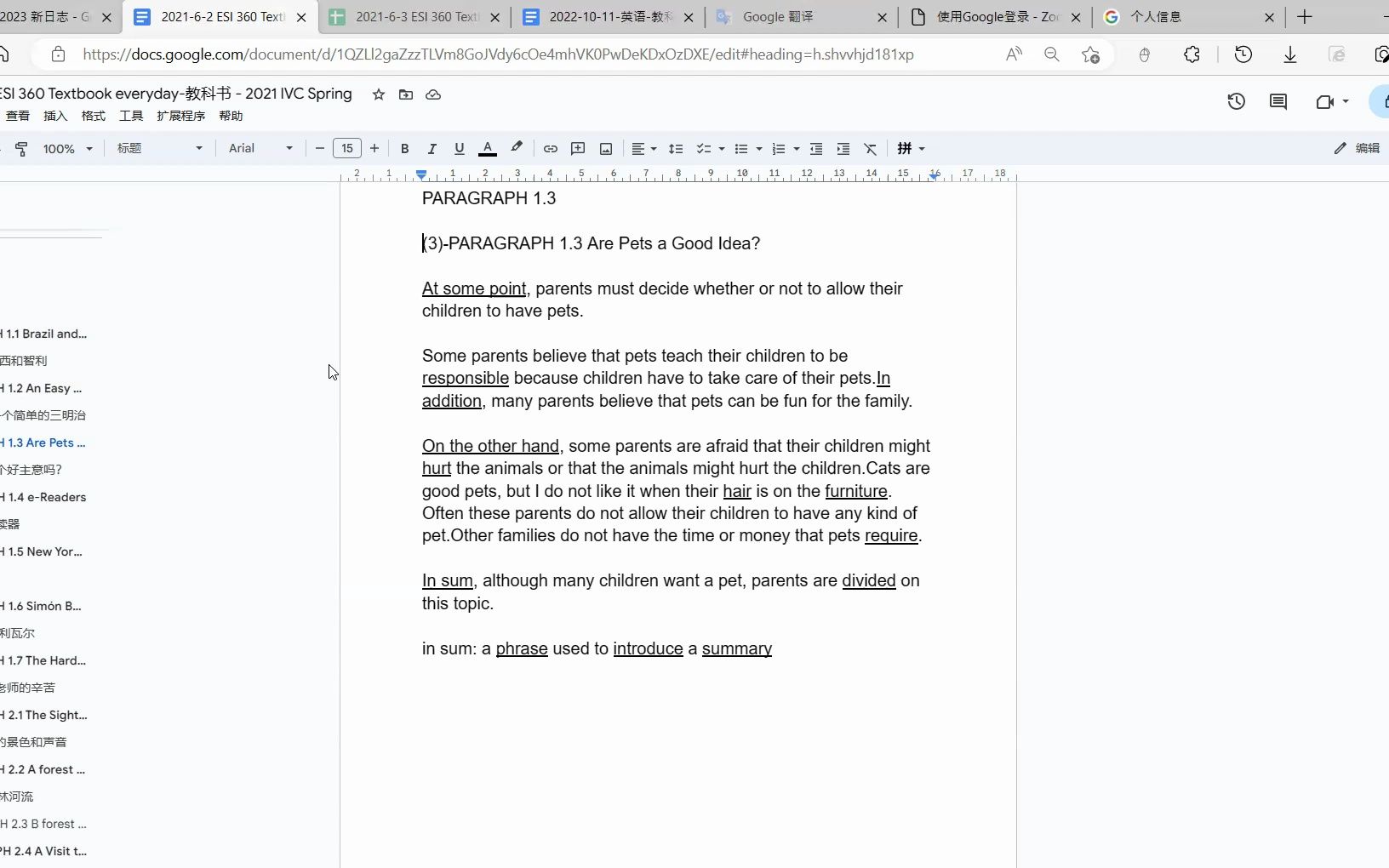View cloud save status icon

(433, 94)
